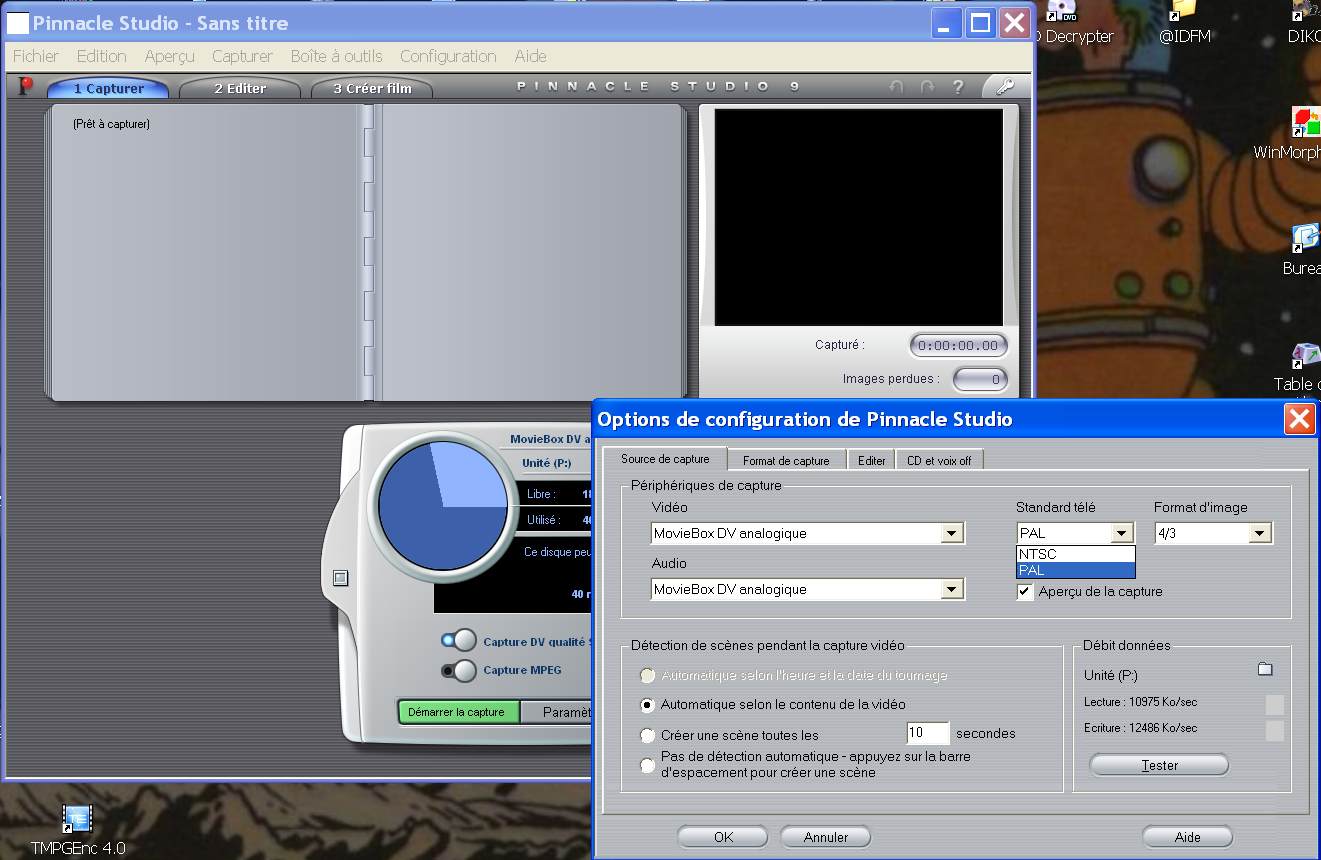The height and width of the screenshot is (860, 1321).
Task: Open help via the question mark icon
Action: [x=957, y=87]
